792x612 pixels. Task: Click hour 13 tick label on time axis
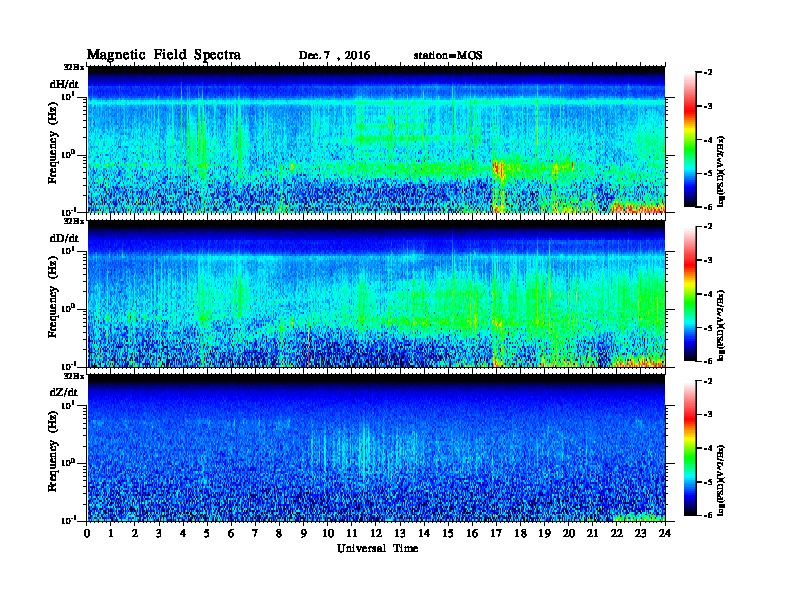point(400,534)
